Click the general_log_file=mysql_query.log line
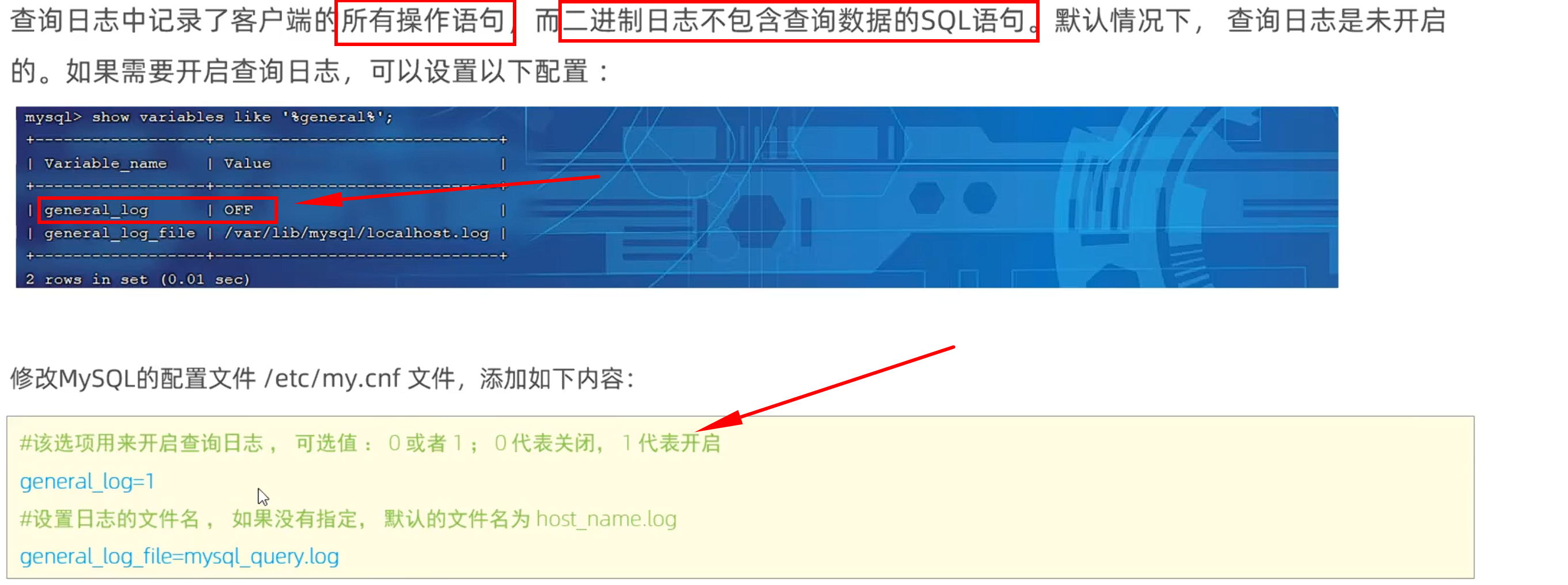The image size is (1568, 585). coord(179,557)
